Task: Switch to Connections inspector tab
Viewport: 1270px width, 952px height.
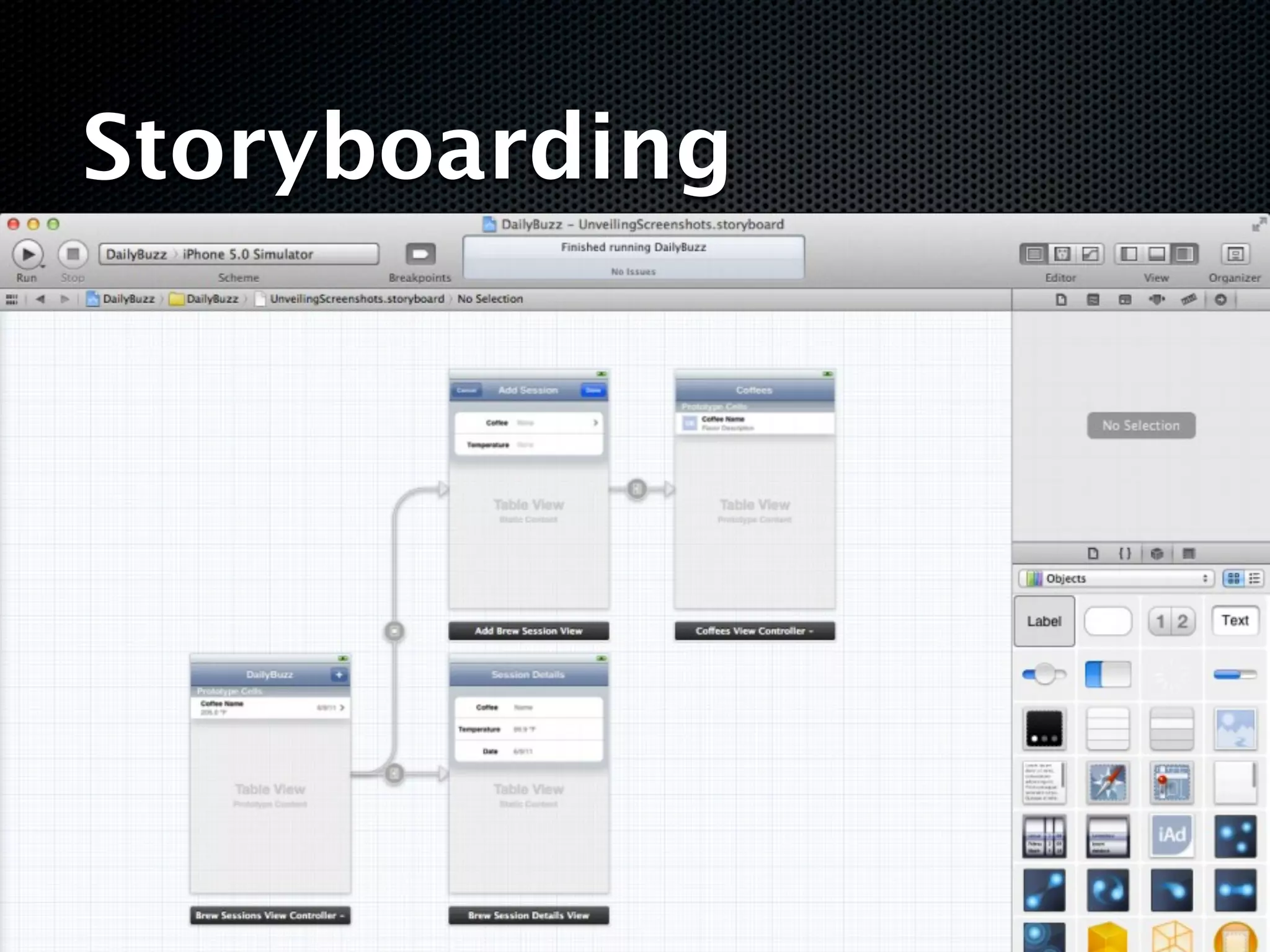Action: (1220, 300)
